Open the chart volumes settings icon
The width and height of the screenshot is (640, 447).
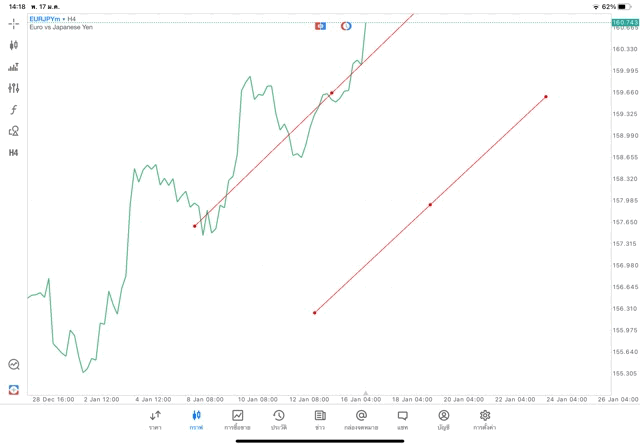pyautogui.click(x=13, y=67)
